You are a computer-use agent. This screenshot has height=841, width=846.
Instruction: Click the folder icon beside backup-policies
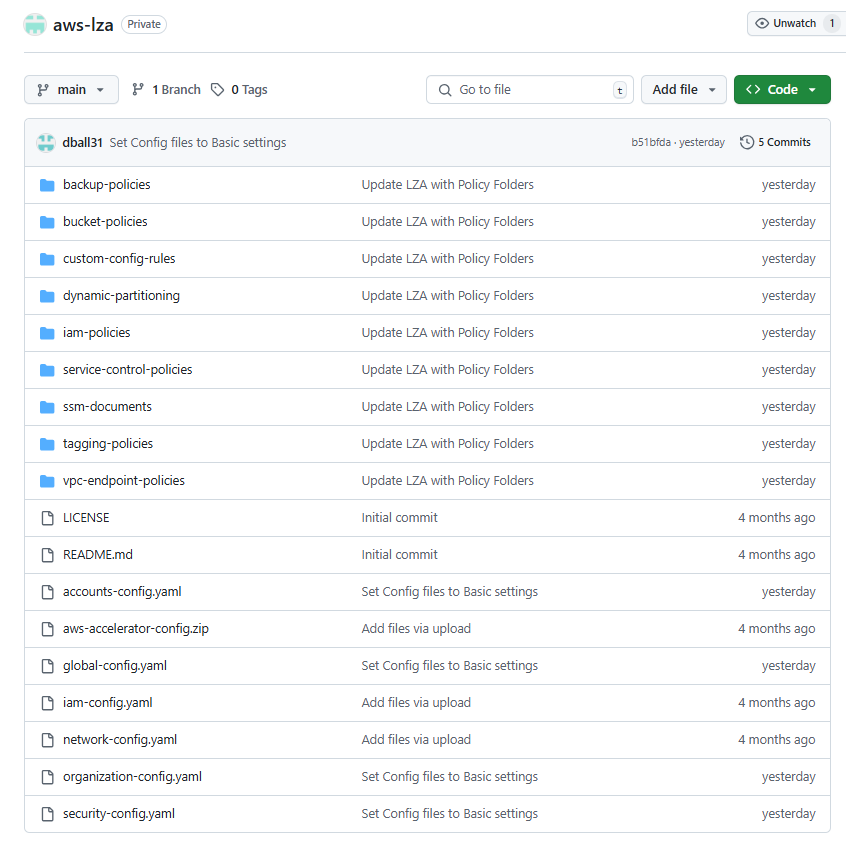pyautogui.click(x=46, y=185)
